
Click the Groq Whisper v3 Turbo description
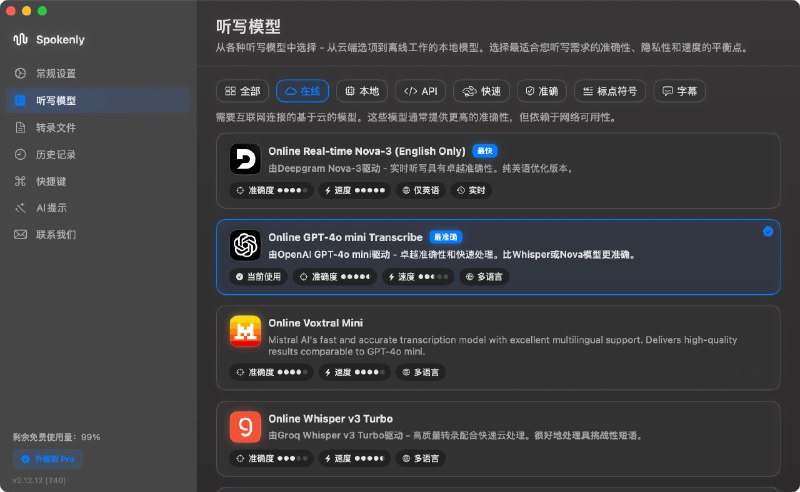(x=456, y=435)
